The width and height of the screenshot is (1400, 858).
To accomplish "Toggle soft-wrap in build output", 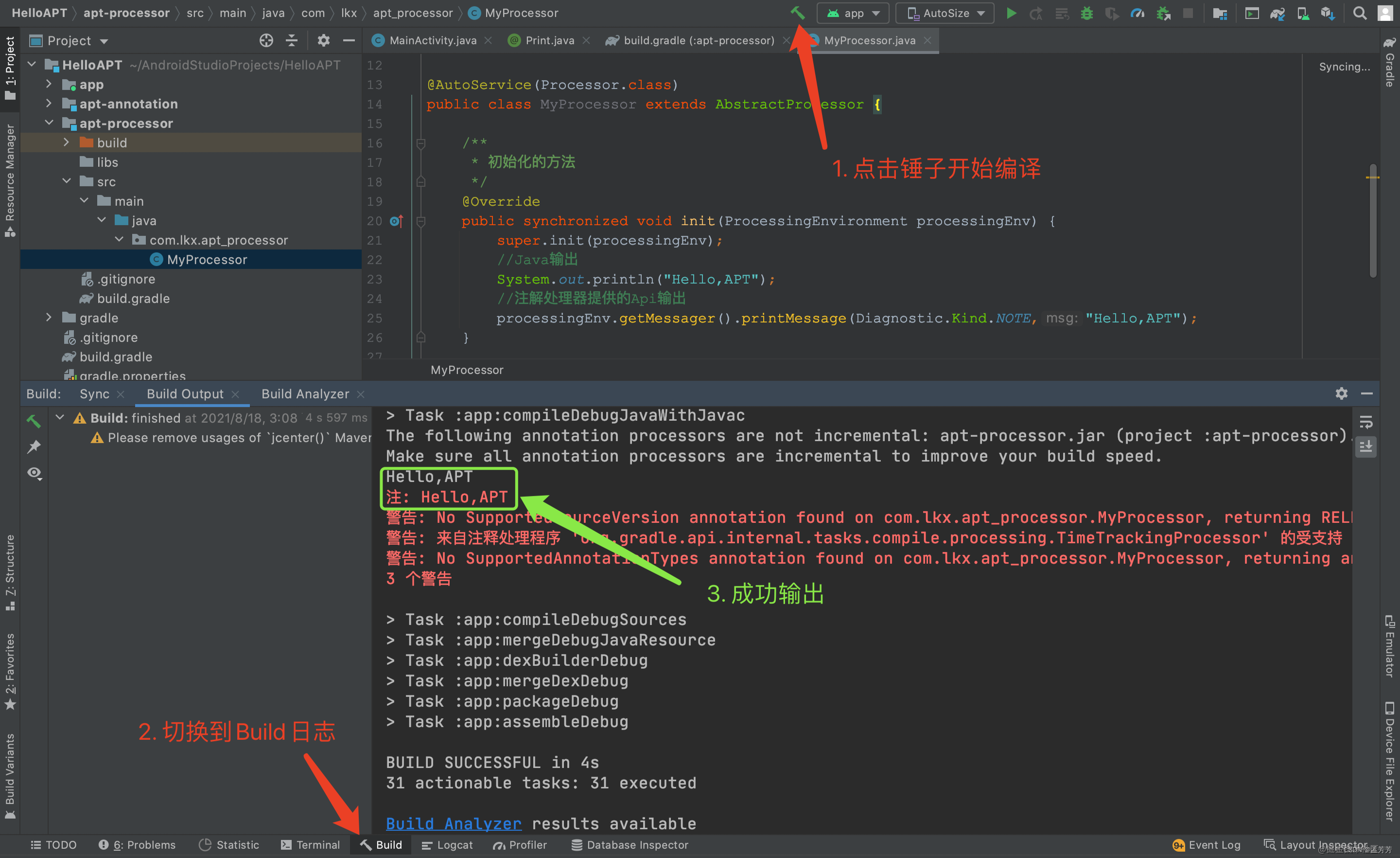I will [x=1366, y=422].
